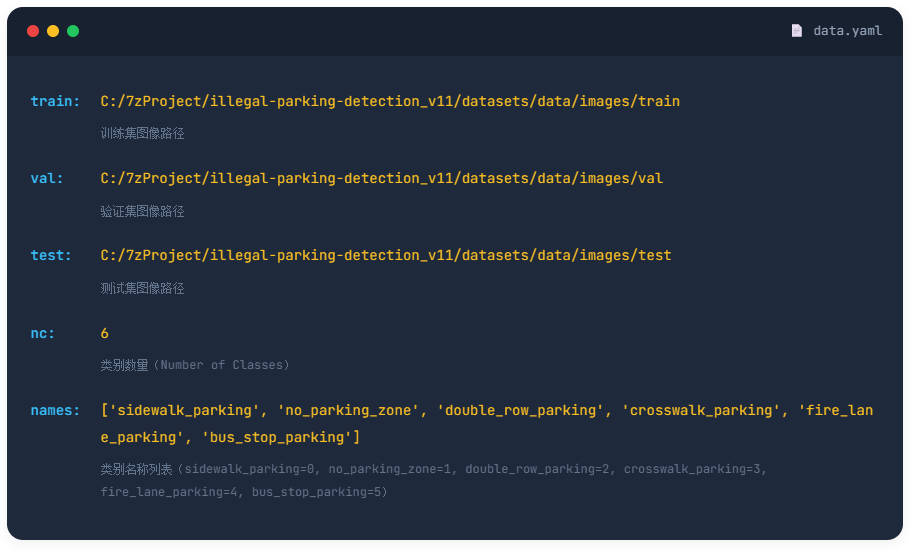911x551 pixels.
Task: Click the images/val dataset path
Action: 382,178
